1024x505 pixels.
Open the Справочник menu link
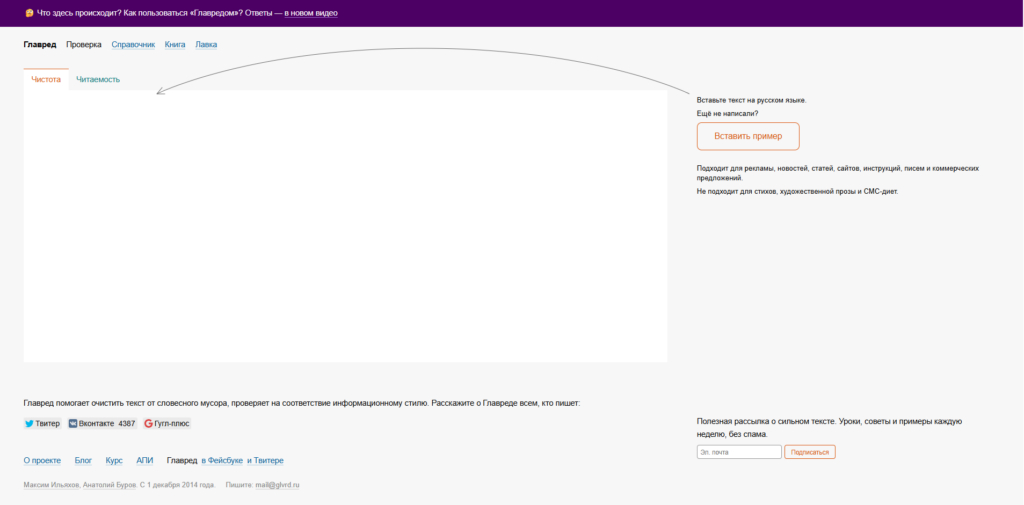[133, 44]
